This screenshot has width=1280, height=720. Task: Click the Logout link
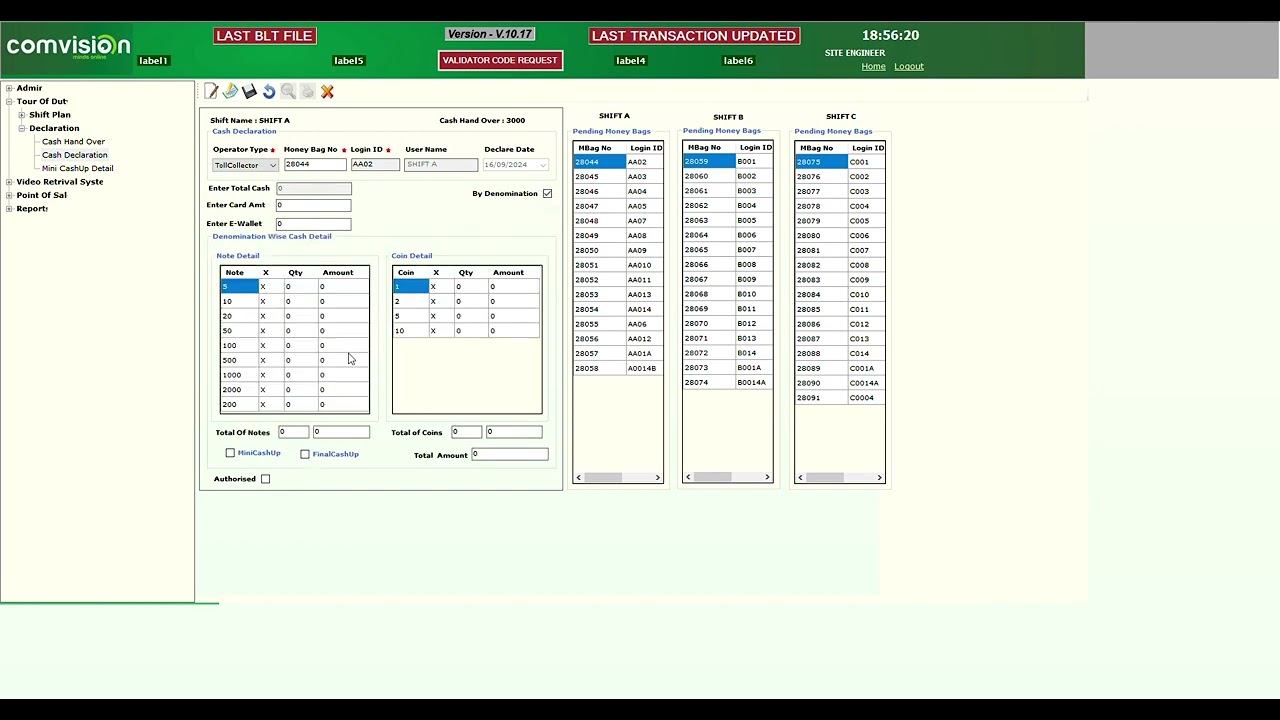point(909,67)
